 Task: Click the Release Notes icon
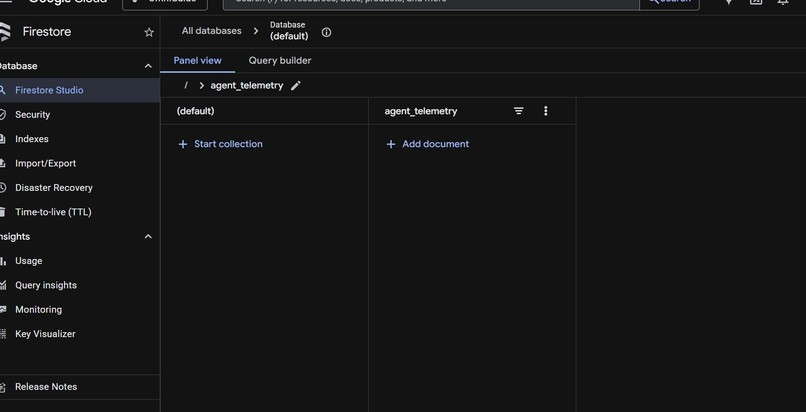pos(3,387)
